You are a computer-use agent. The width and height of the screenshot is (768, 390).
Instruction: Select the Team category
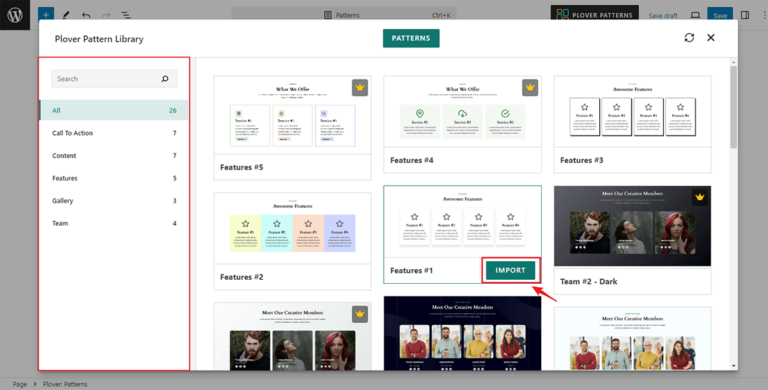(114, 223)
